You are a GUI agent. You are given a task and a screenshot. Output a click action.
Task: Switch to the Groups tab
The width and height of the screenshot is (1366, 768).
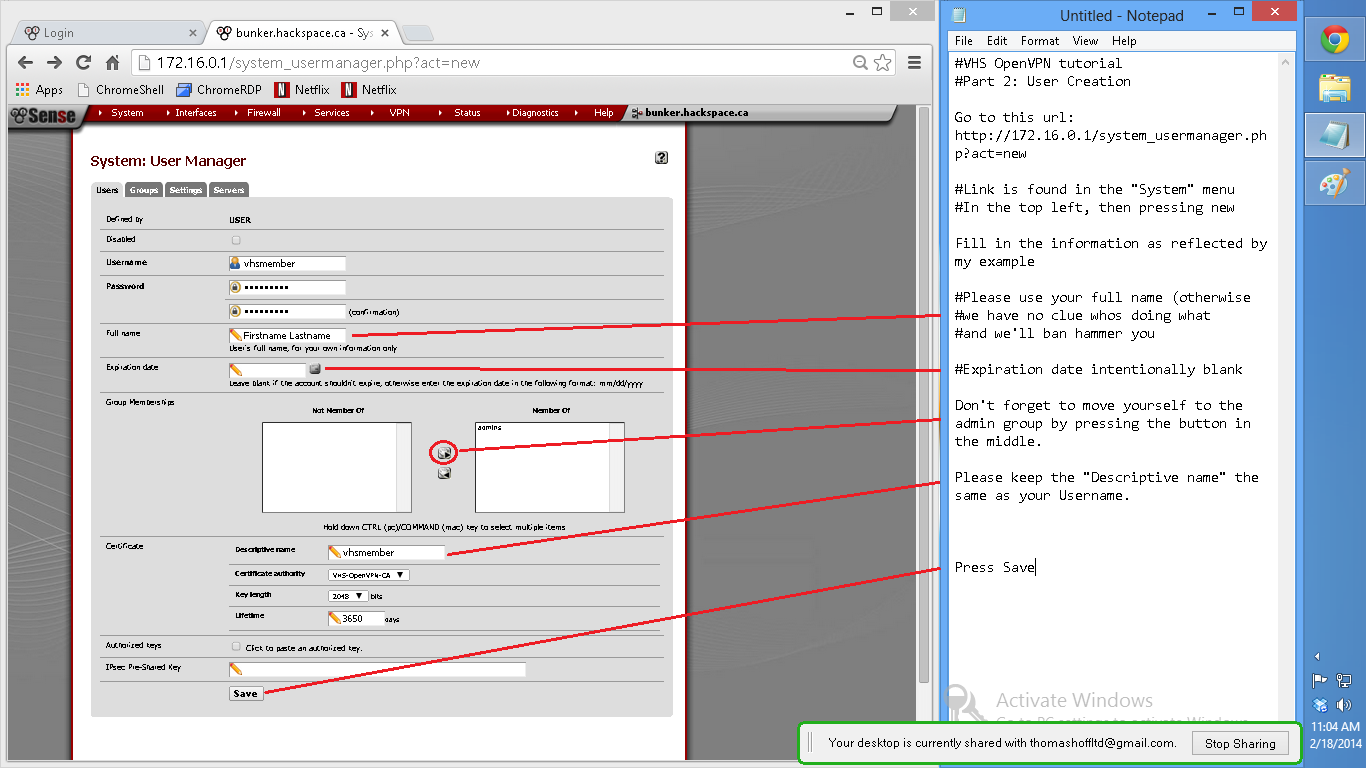point(144,190)
